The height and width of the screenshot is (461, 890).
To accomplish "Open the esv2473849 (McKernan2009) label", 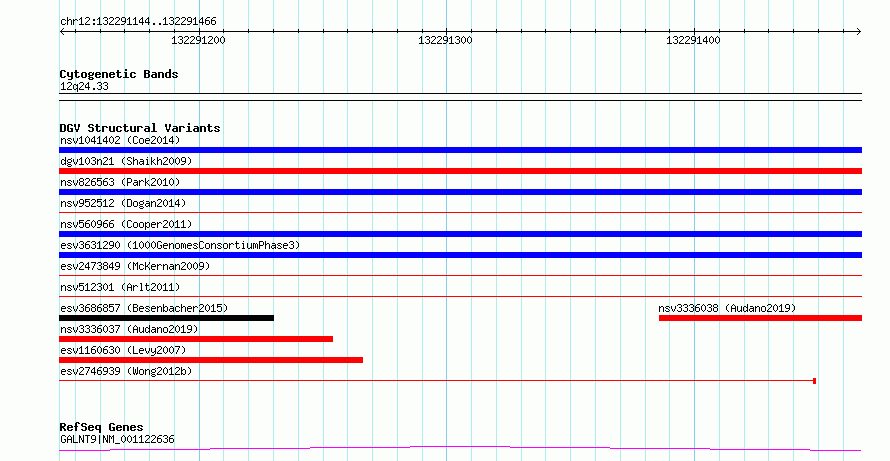I will [135, 266].
